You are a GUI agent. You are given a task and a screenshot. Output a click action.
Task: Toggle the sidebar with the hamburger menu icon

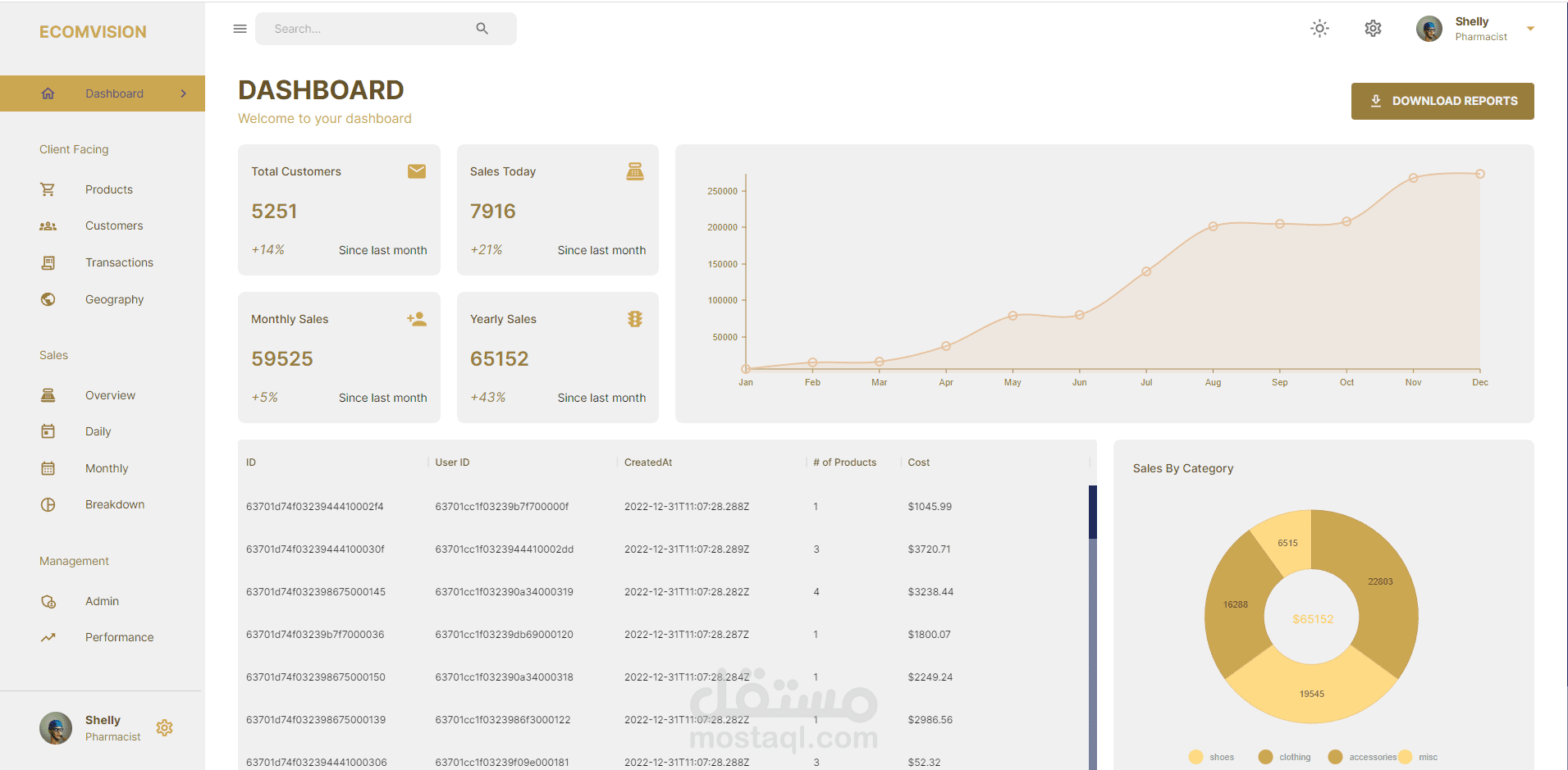tap(240, 29)
